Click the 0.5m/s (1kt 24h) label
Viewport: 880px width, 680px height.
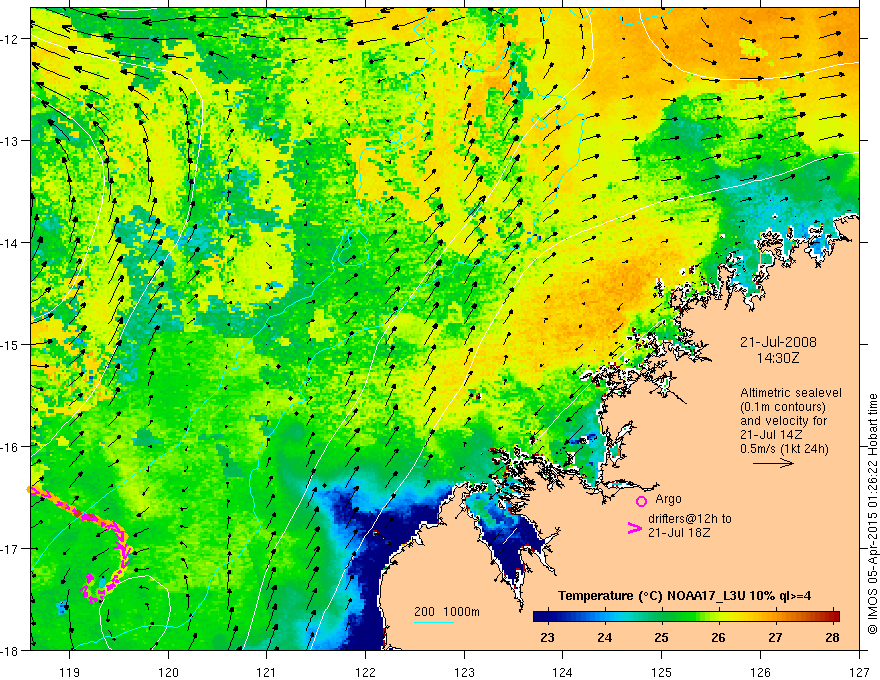[784, 449]
